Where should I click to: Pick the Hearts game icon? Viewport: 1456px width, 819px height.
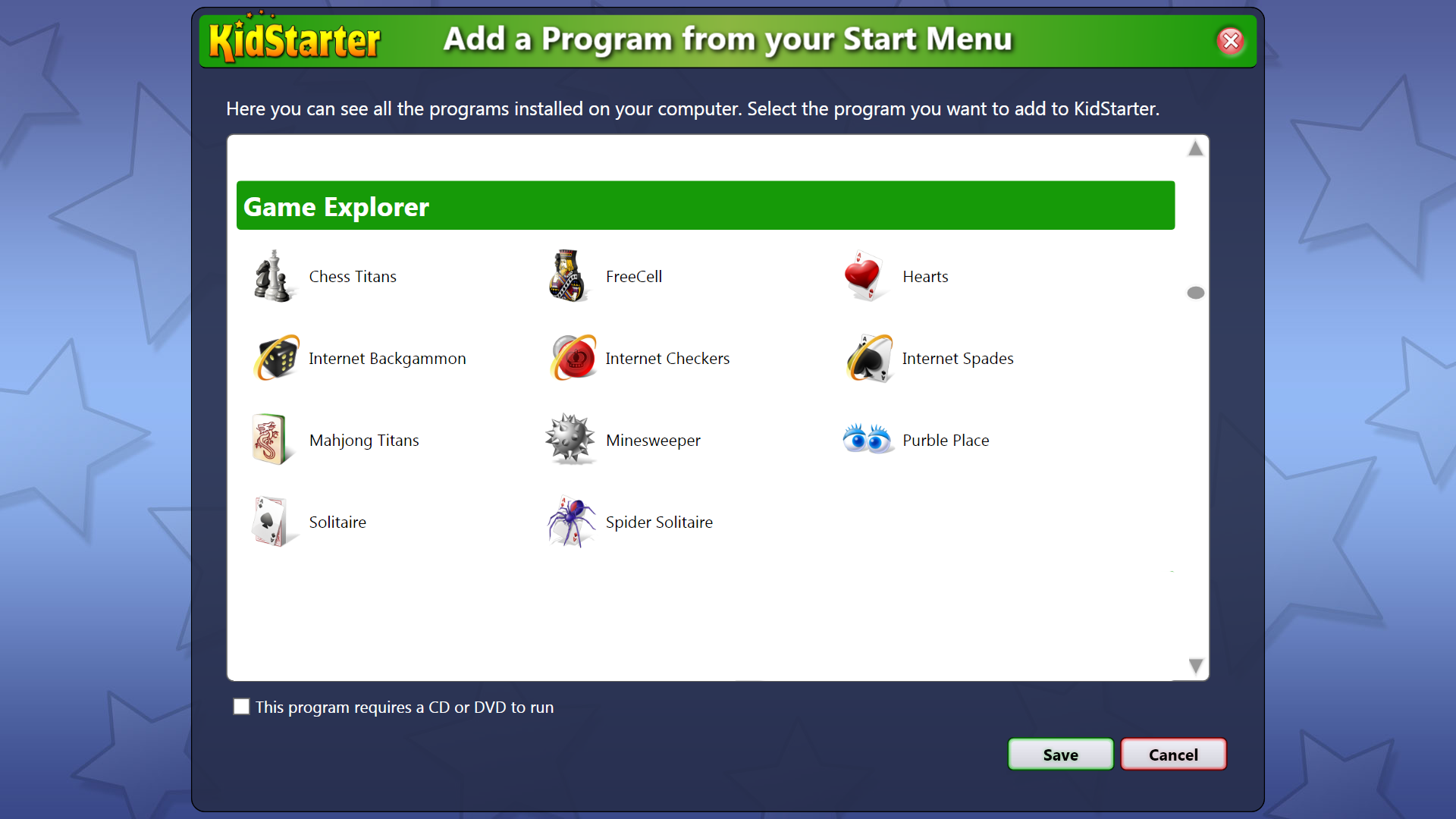[864, 277]
